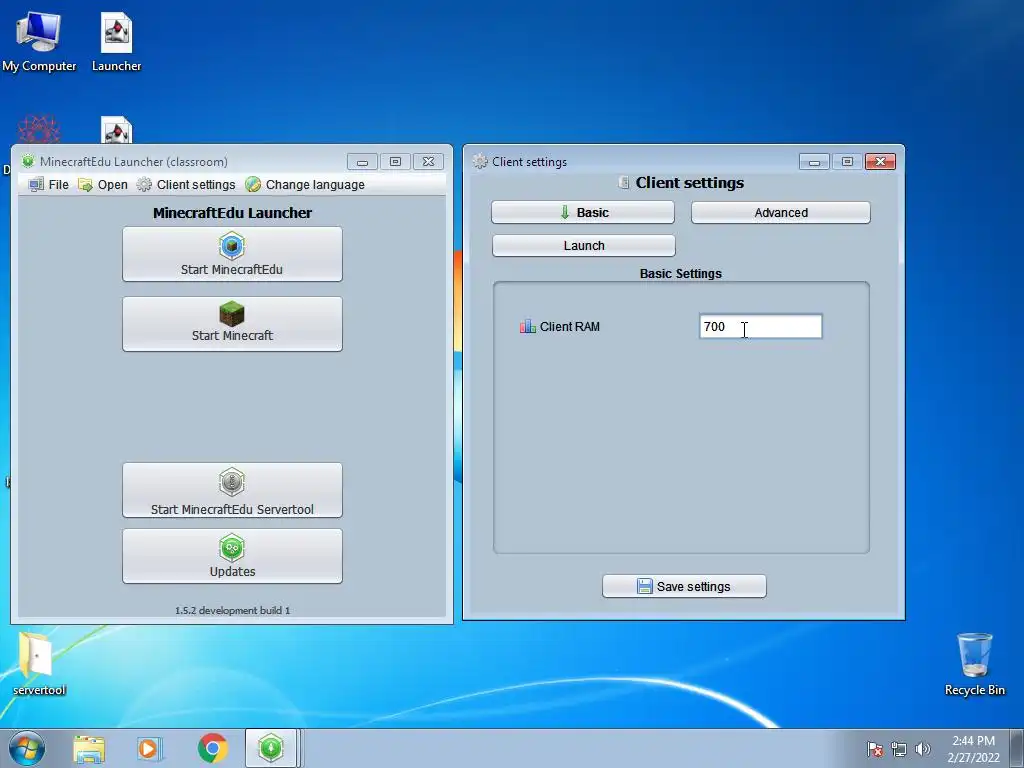This screenshot has height=768, width=1024.
Task: Click the green Updates gear icon
Action: 232,548
